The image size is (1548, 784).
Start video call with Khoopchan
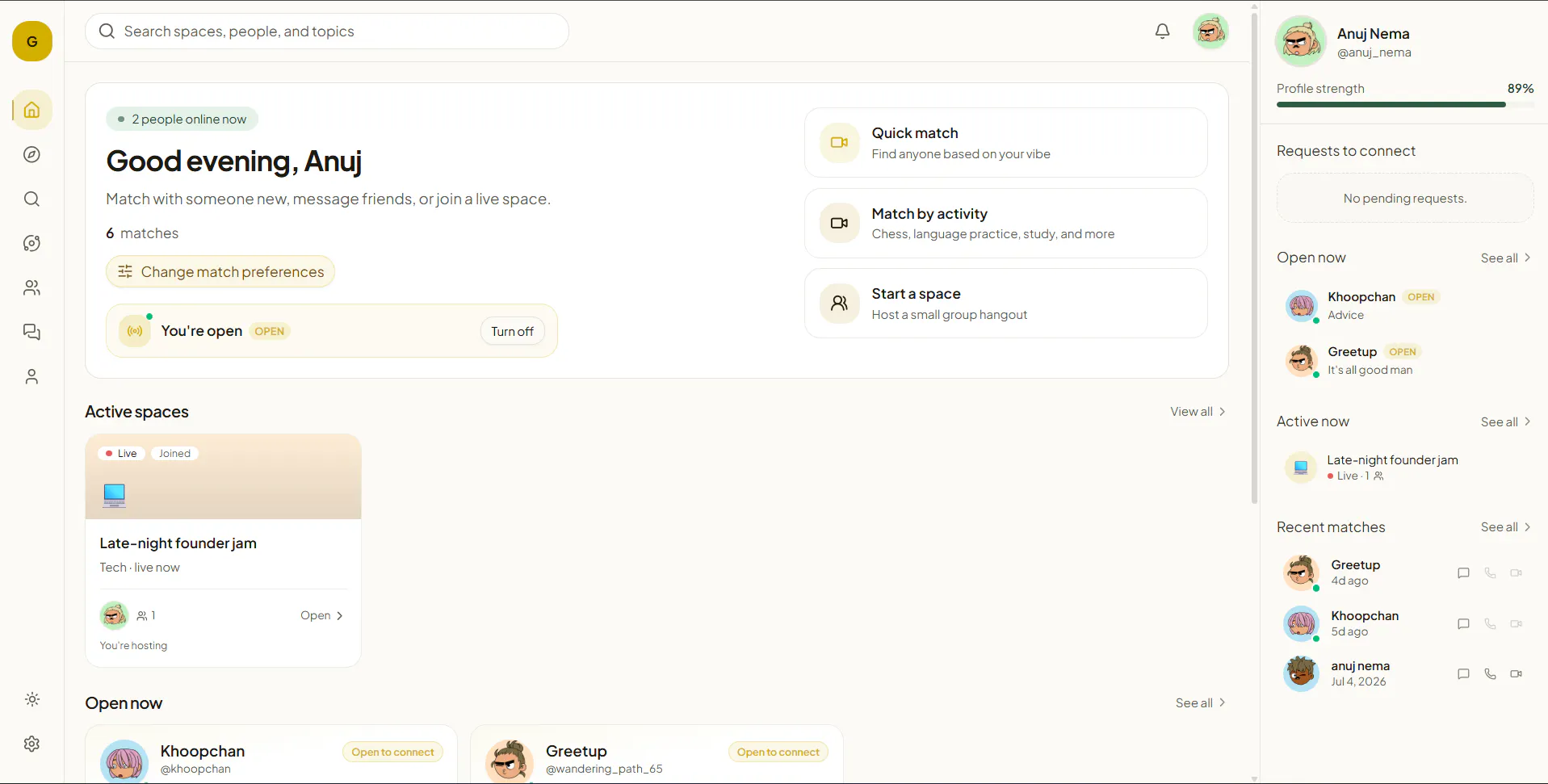coord(1517,623)
